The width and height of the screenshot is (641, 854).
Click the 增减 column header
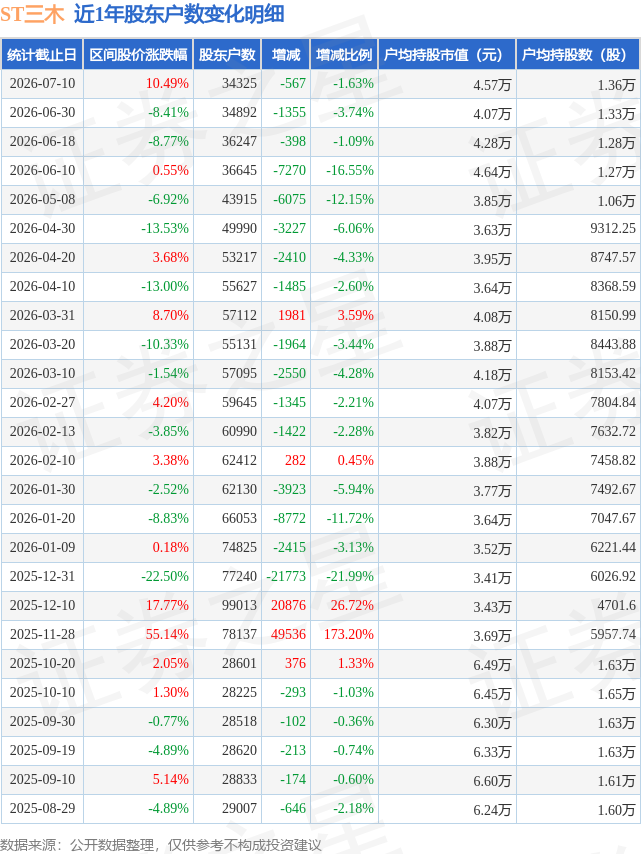285,54
